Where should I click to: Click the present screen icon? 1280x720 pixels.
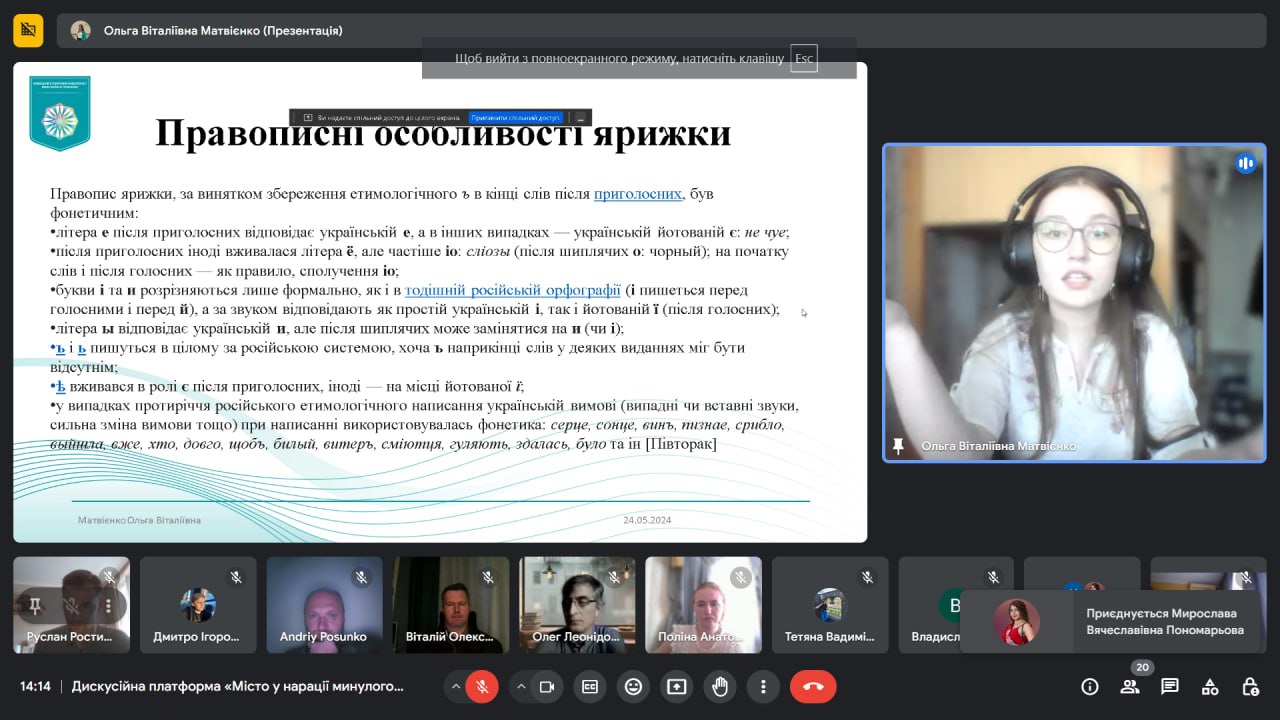677,686
